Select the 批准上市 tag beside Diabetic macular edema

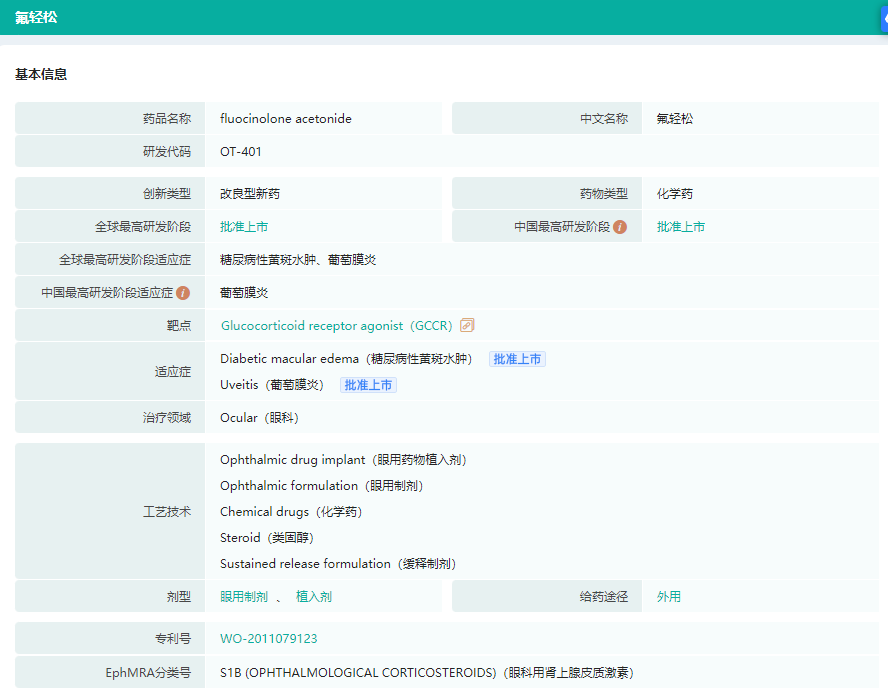[517, 359]
